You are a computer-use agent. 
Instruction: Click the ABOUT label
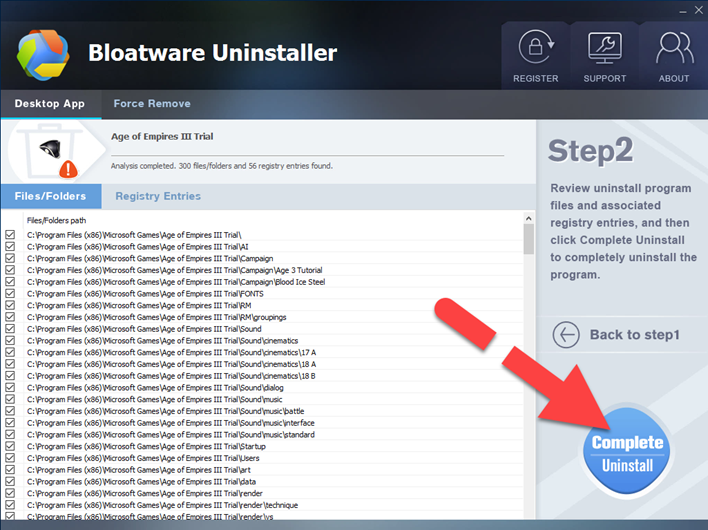674,79
